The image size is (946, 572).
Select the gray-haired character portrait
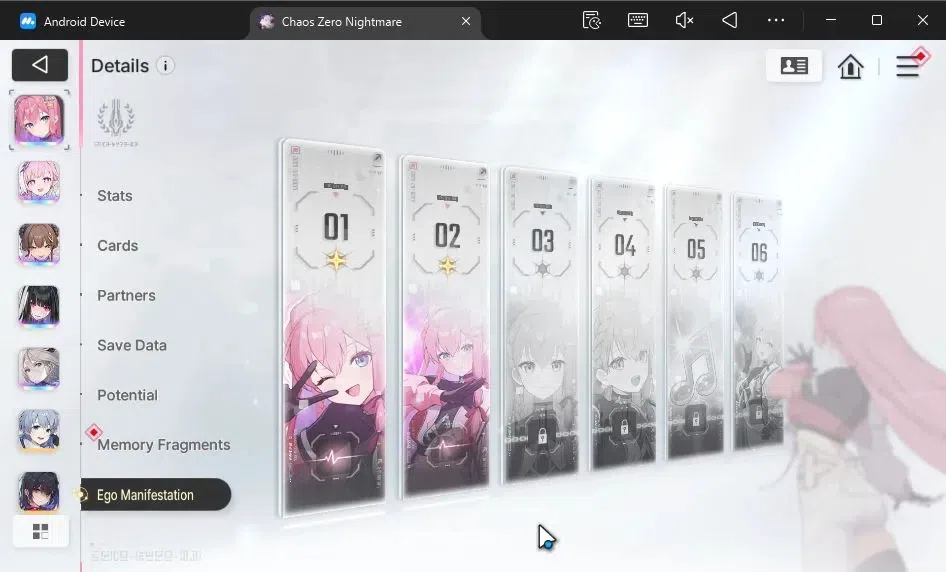pos(39,368)
